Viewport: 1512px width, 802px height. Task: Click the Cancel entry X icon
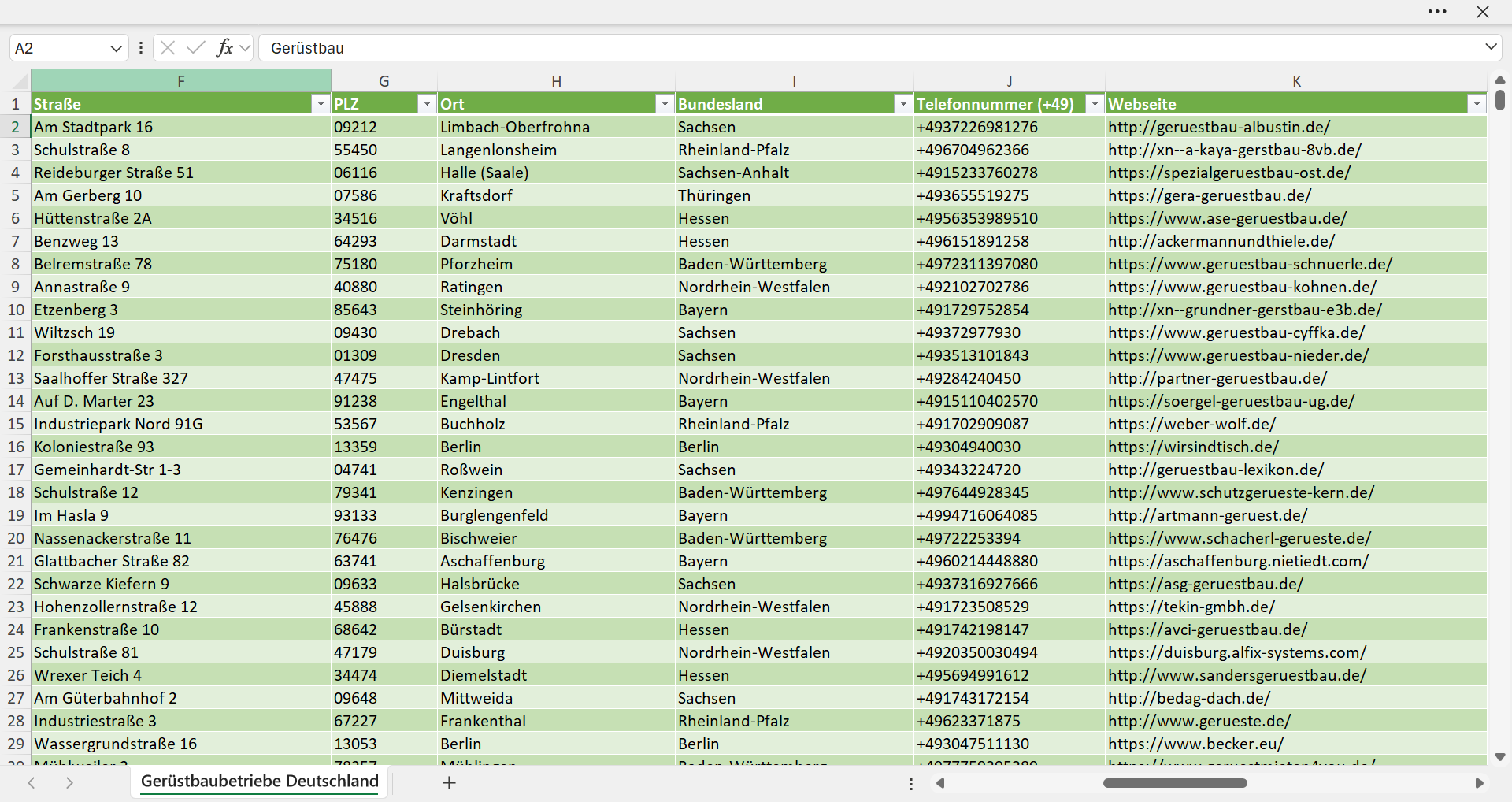[167, 48]
